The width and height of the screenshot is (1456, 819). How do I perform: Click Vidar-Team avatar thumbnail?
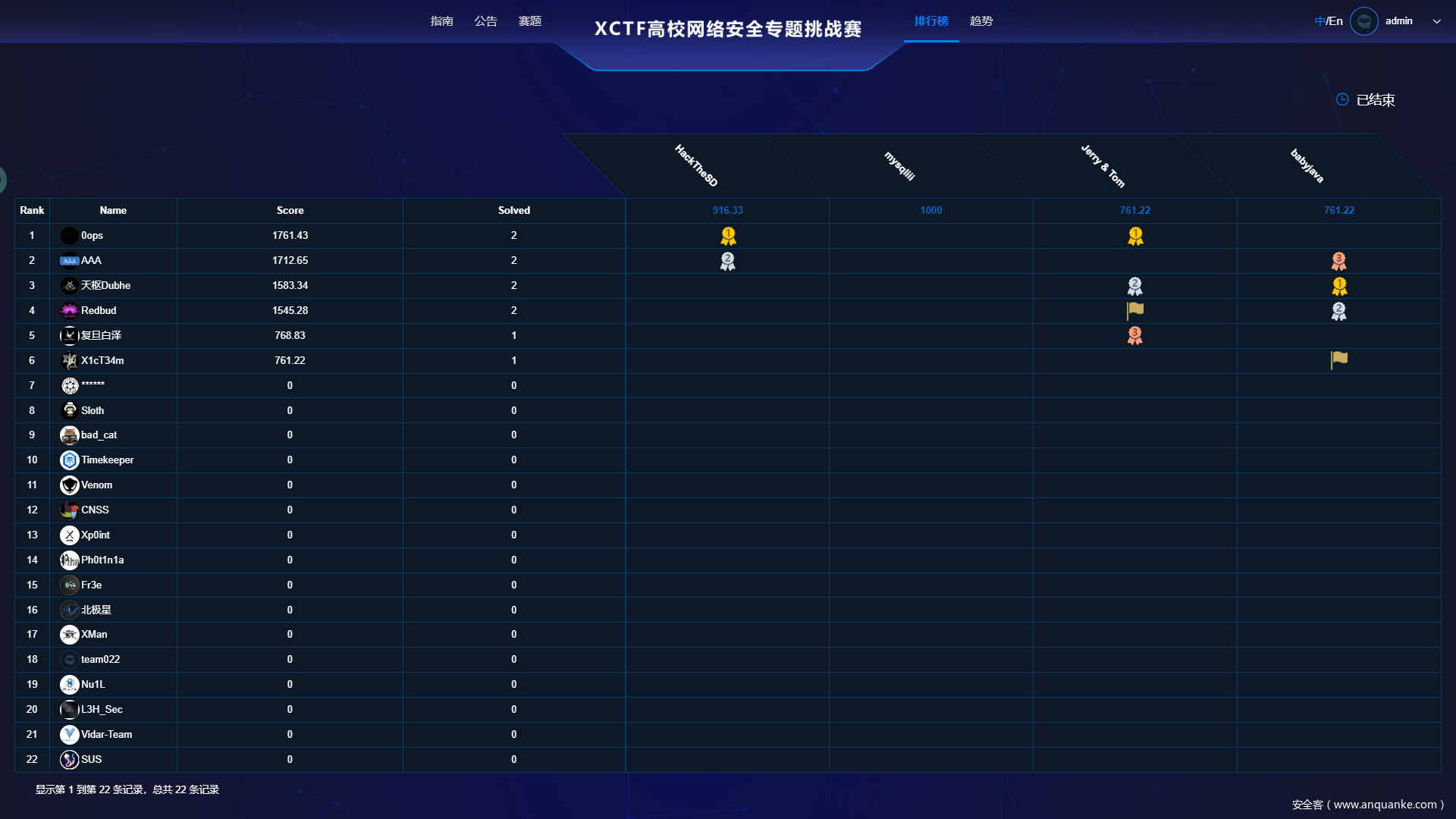69,734
